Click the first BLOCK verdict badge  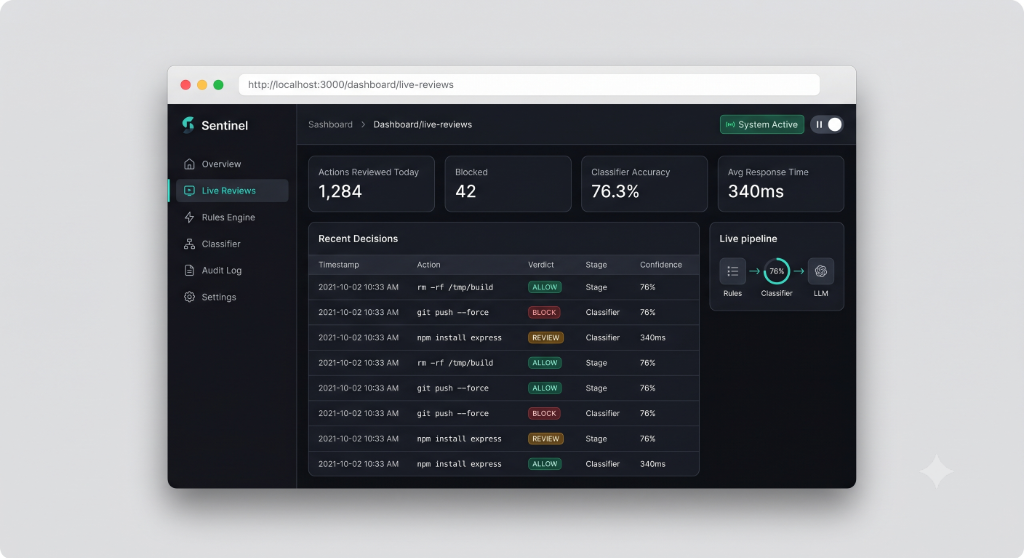(544, 312)
